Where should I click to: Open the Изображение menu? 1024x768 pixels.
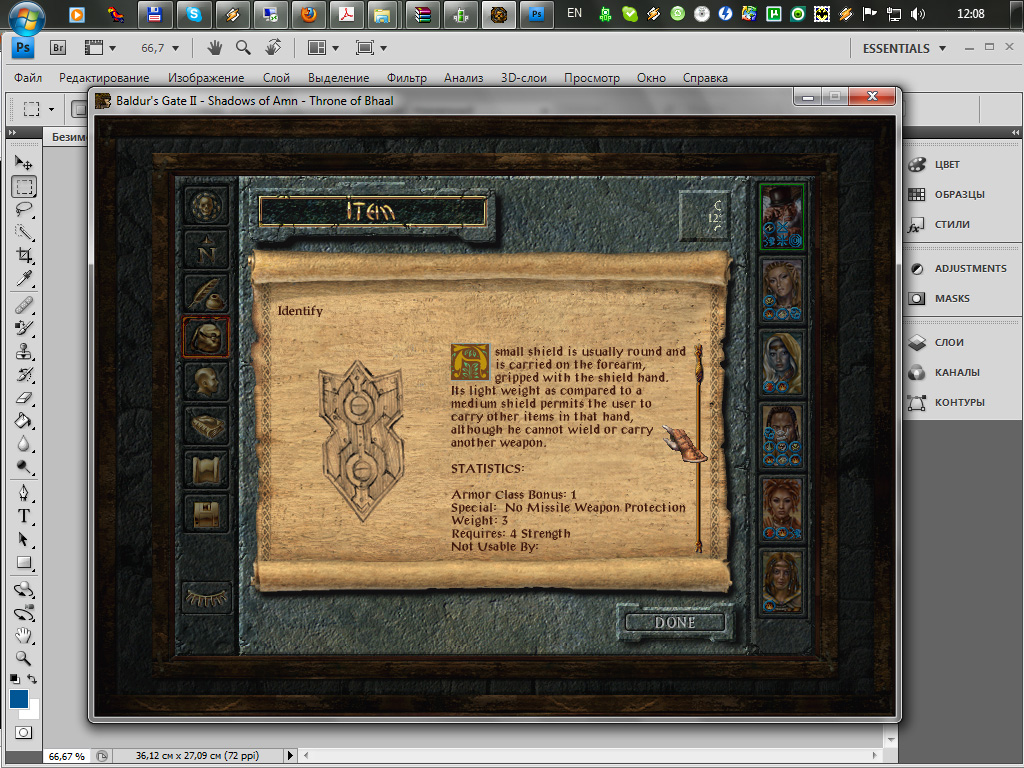[x=206, y=78]
